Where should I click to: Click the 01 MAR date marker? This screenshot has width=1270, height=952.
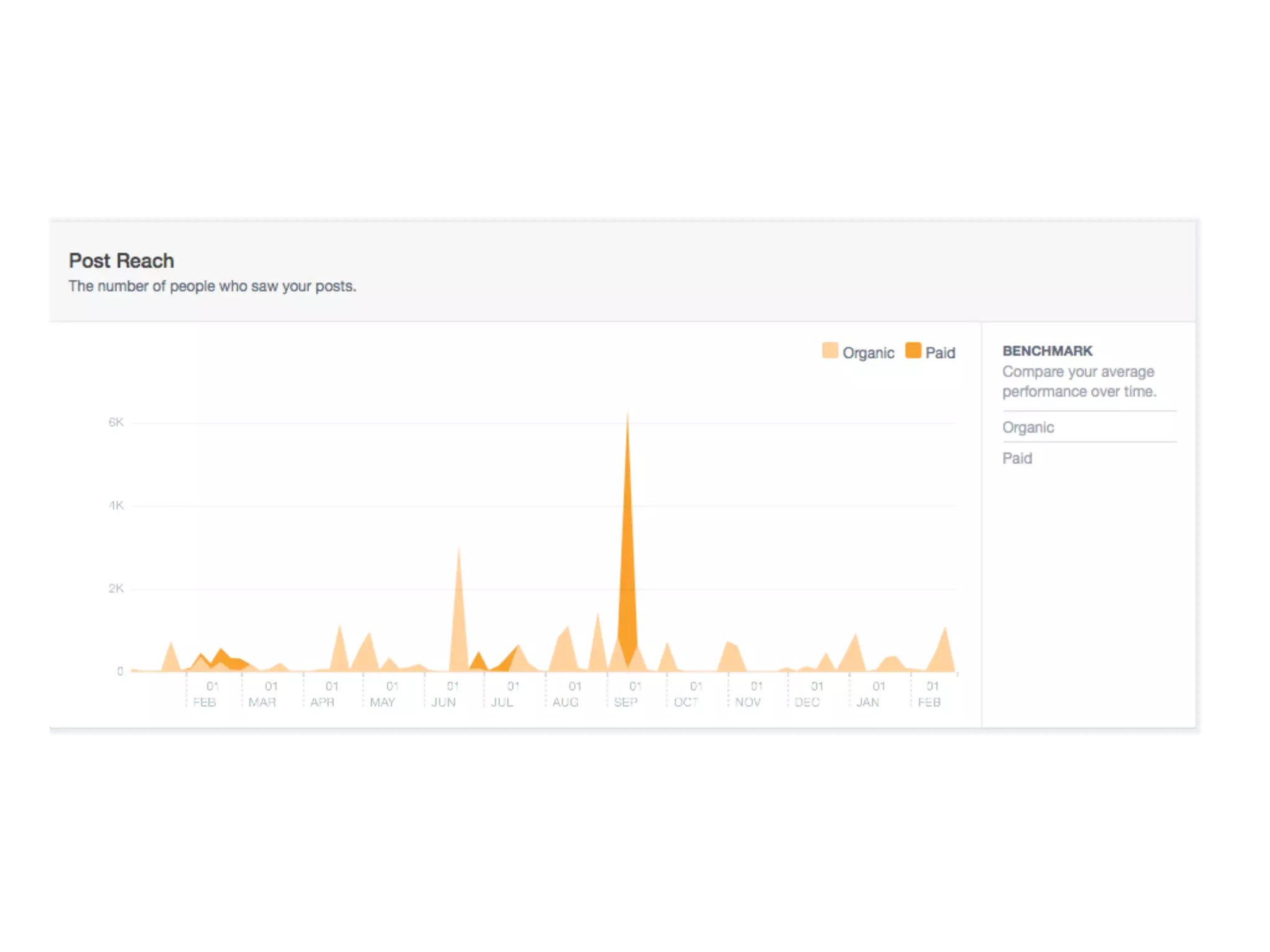point(262,694)
